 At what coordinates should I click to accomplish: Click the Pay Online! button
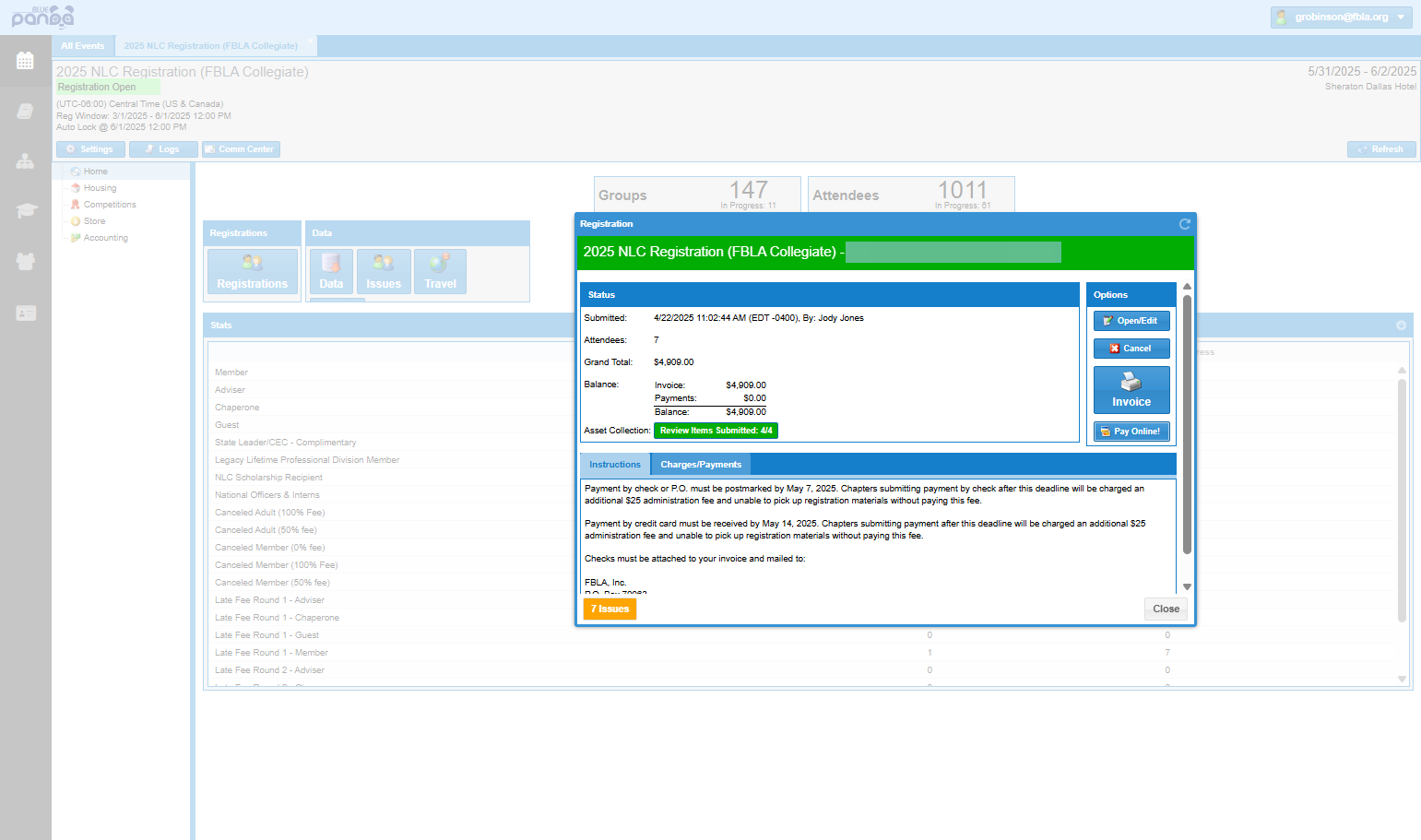[x=1131, y=432]
